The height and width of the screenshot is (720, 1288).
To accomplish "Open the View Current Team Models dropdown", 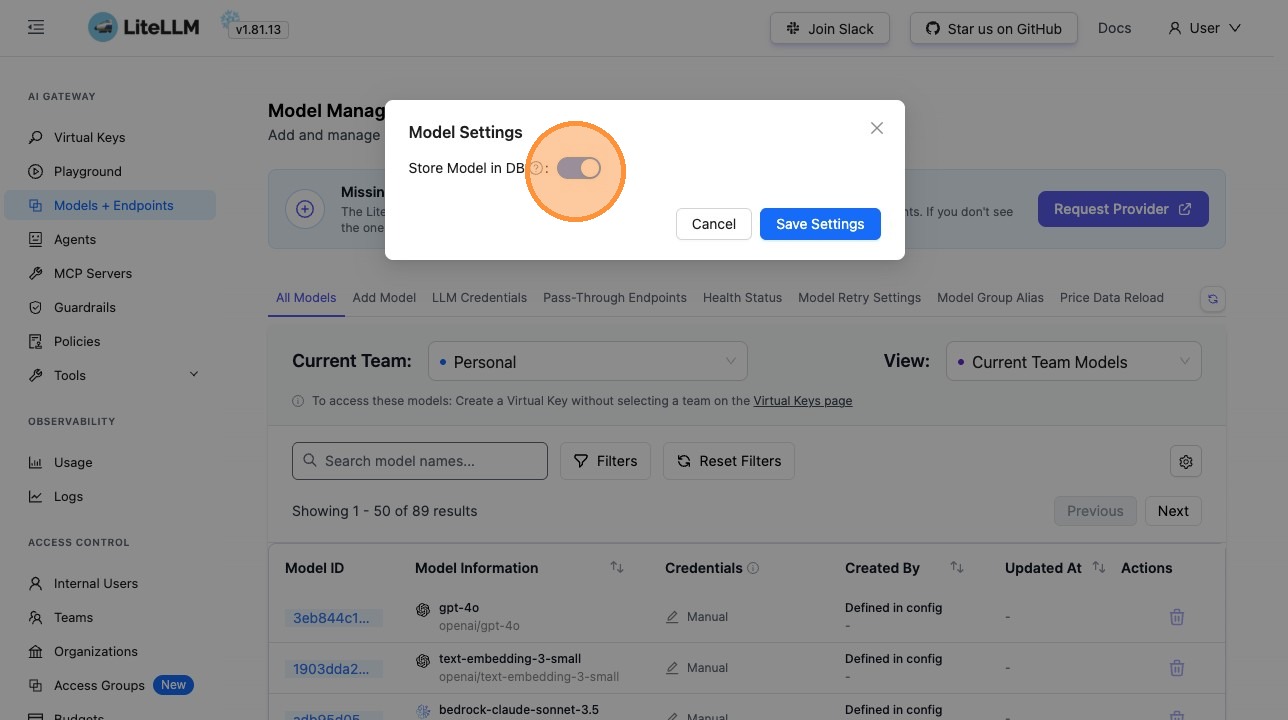I will coord(1073,361).
